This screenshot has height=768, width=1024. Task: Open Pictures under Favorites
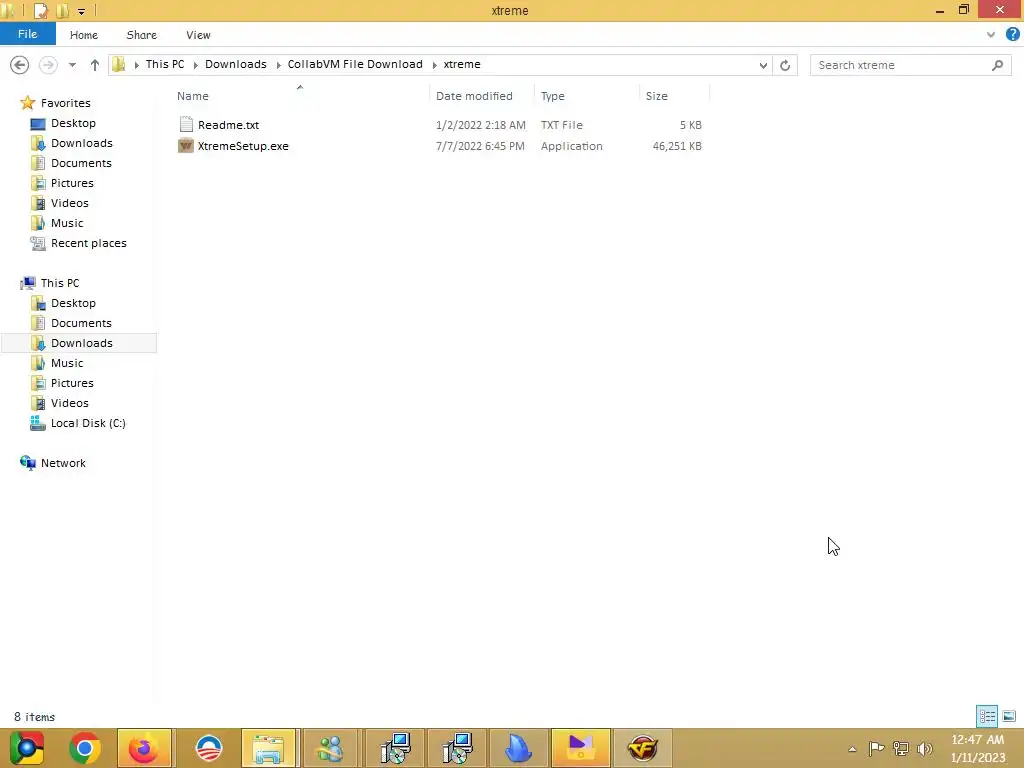[72, 183]
